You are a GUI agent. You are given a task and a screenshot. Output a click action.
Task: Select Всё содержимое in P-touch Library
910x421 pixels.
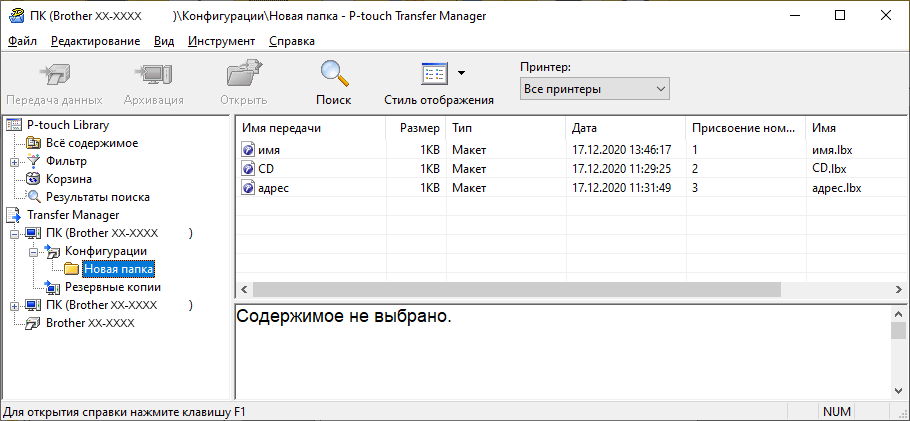[x=91, y=143]
